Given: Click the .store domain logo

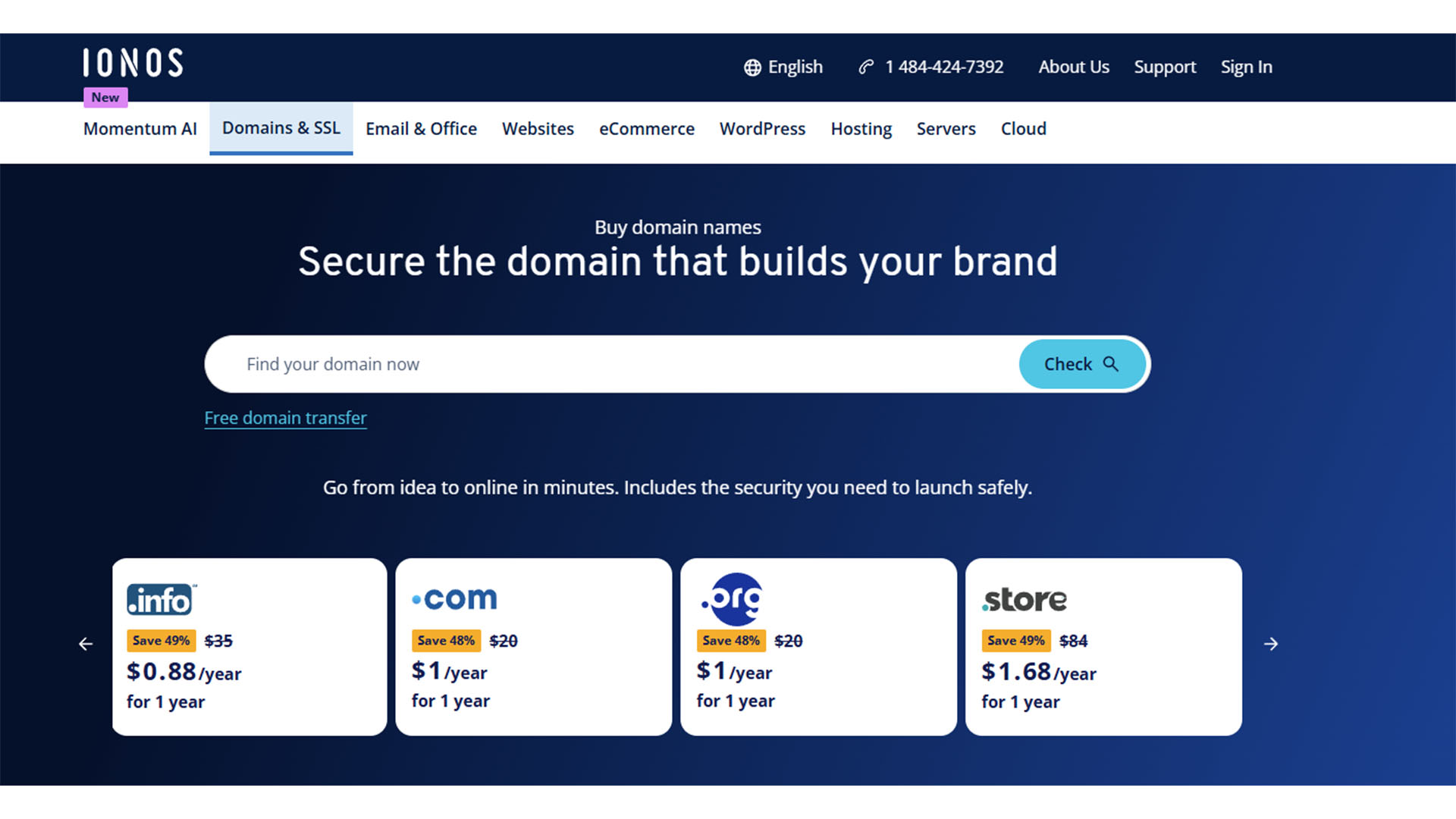Looking at the screenshot, I should (1025, 600).
